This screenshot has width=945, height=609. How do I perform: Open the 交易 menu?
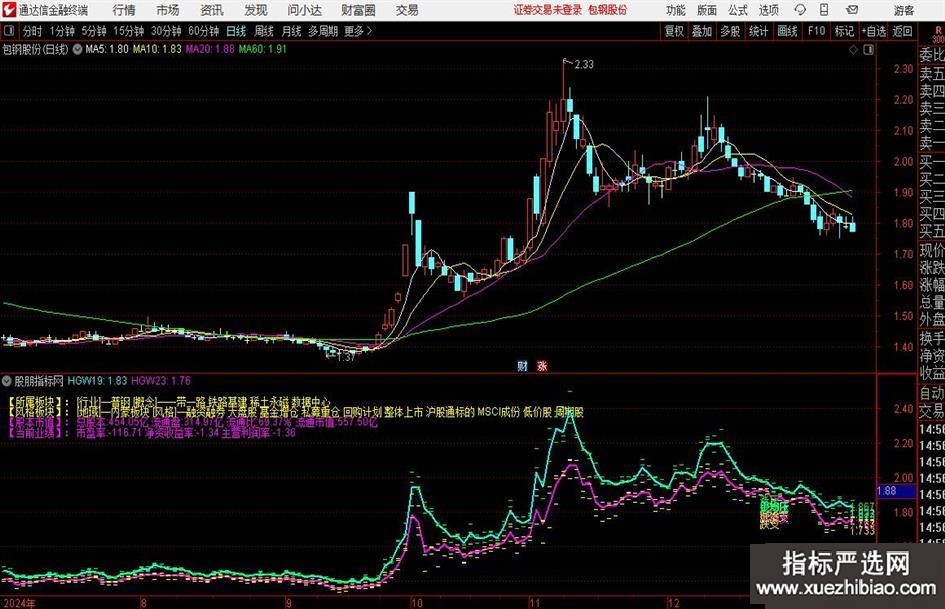[x=407, y=10]
